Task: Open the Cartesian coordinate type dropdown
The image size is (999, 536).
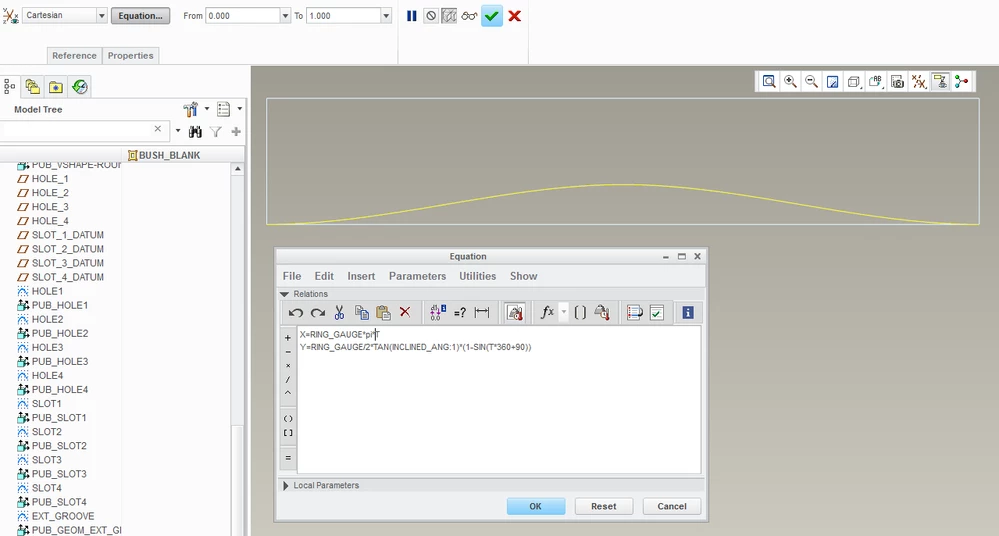Action: [101, 16]
